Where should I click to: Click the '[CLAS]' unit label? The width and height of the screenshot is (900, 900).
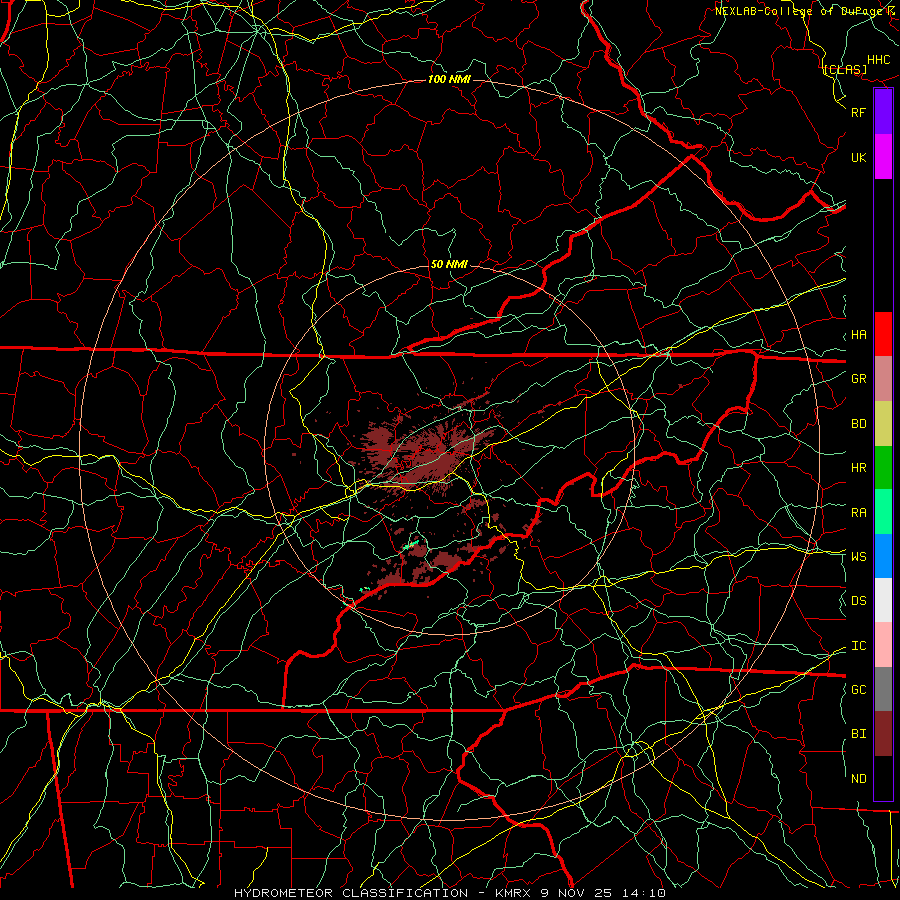[845, 69]
